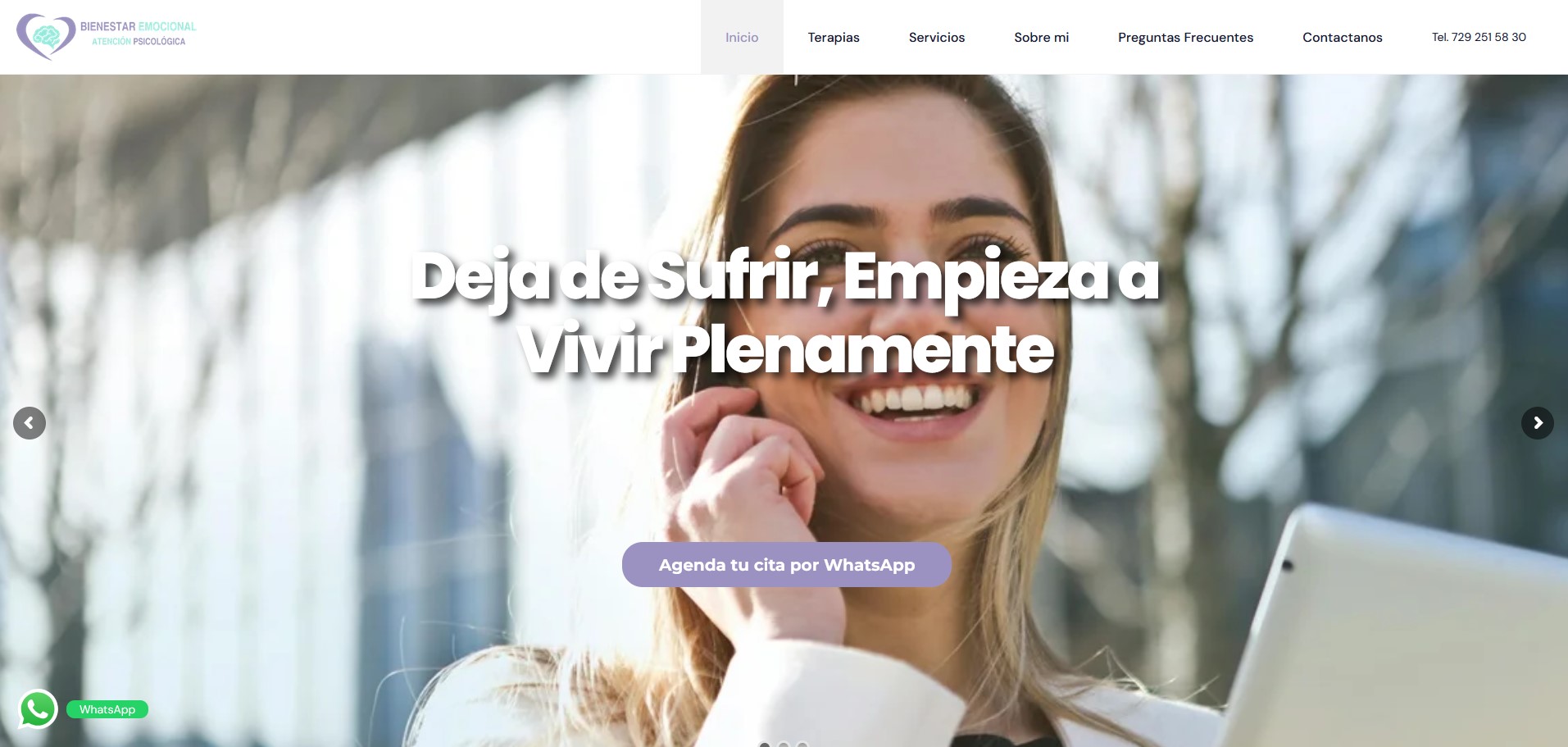
Task: Go to previous slide with left arrow
Action: (x=30, y=423)
